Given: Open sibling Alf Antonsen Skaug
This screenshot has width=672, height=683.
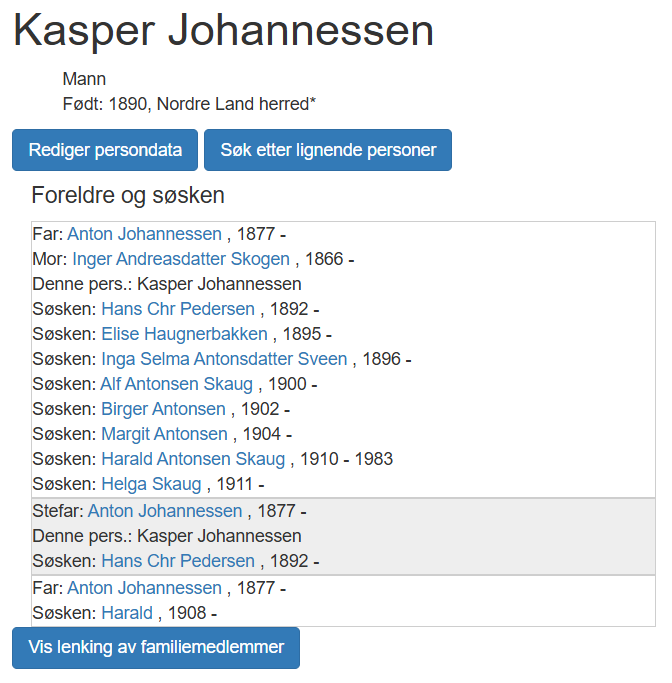Looking at the screenshot, I should tap(176, 384).
